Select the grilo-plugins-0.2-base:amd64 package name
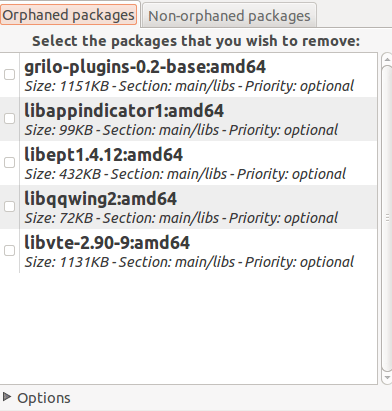The image size is (392, 411). tap(145, 67)
